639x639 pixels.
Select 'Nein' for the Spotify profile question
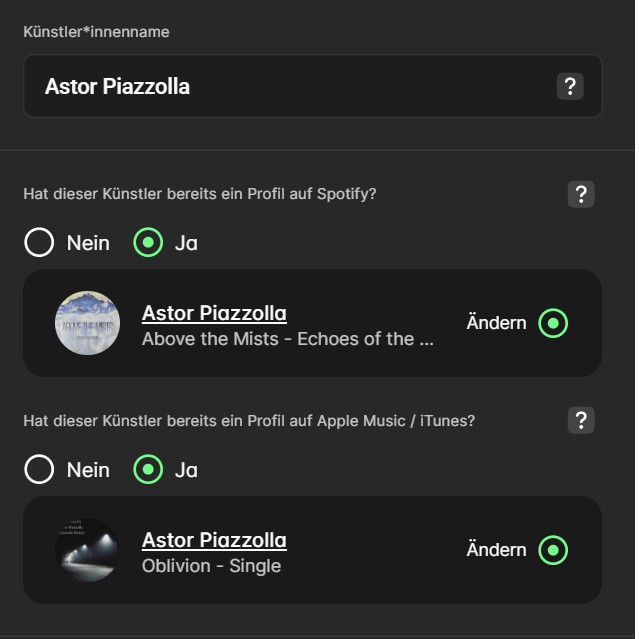pos(39,243)
